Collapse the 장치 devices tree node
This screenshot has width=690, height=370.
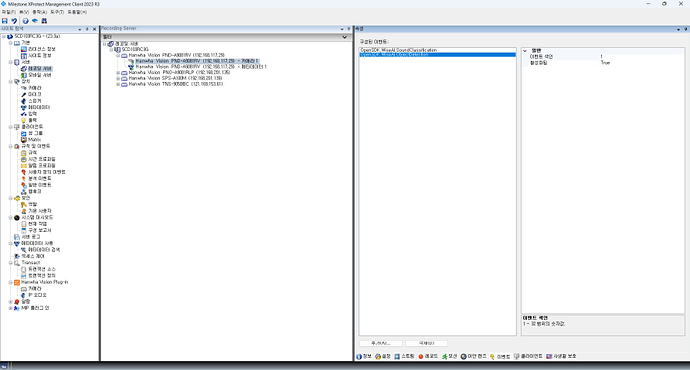[x=11, y=82]
